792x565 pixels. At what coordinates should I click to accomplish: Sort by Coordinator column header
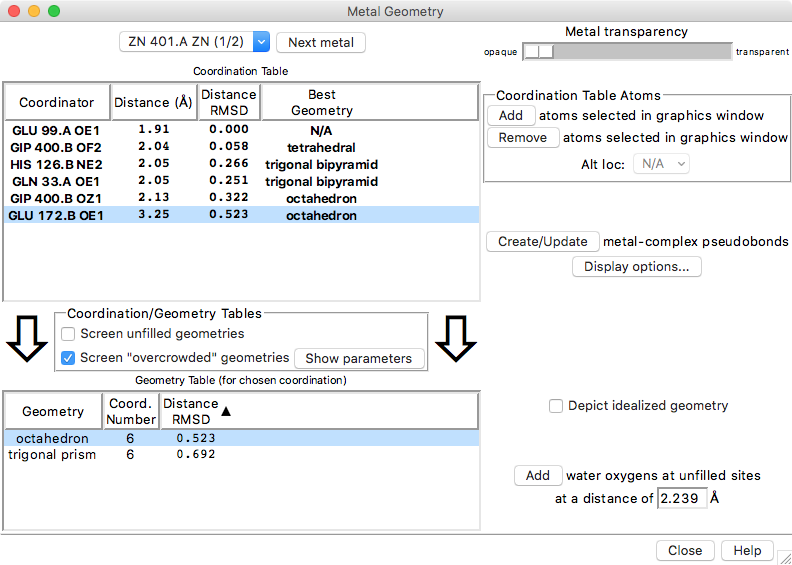coord(56,102)
